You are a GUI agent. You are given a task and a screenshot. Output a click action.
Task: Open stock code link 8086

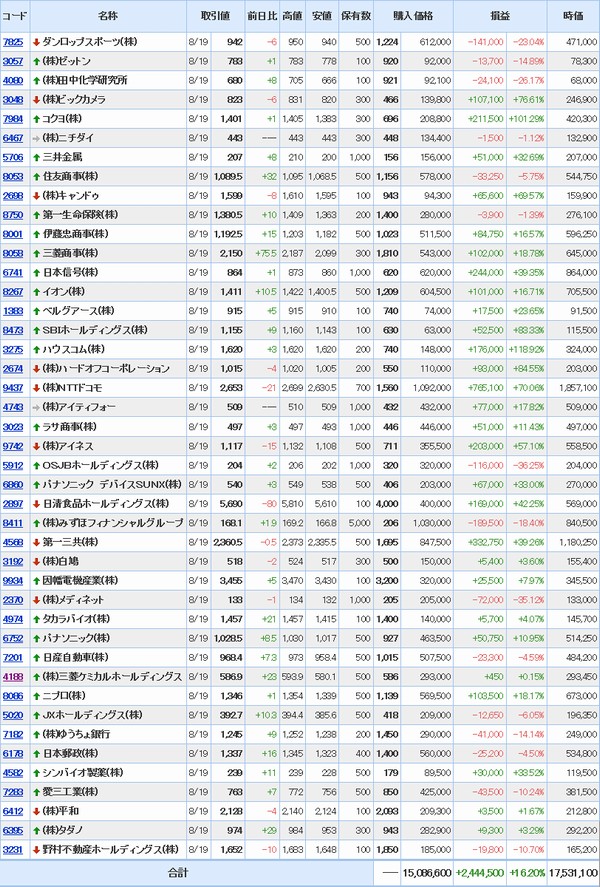13,696
